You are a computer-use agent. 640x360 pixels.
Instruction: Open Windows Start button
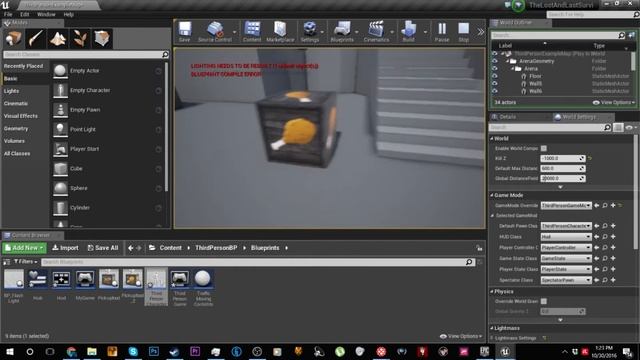(9, 351)
